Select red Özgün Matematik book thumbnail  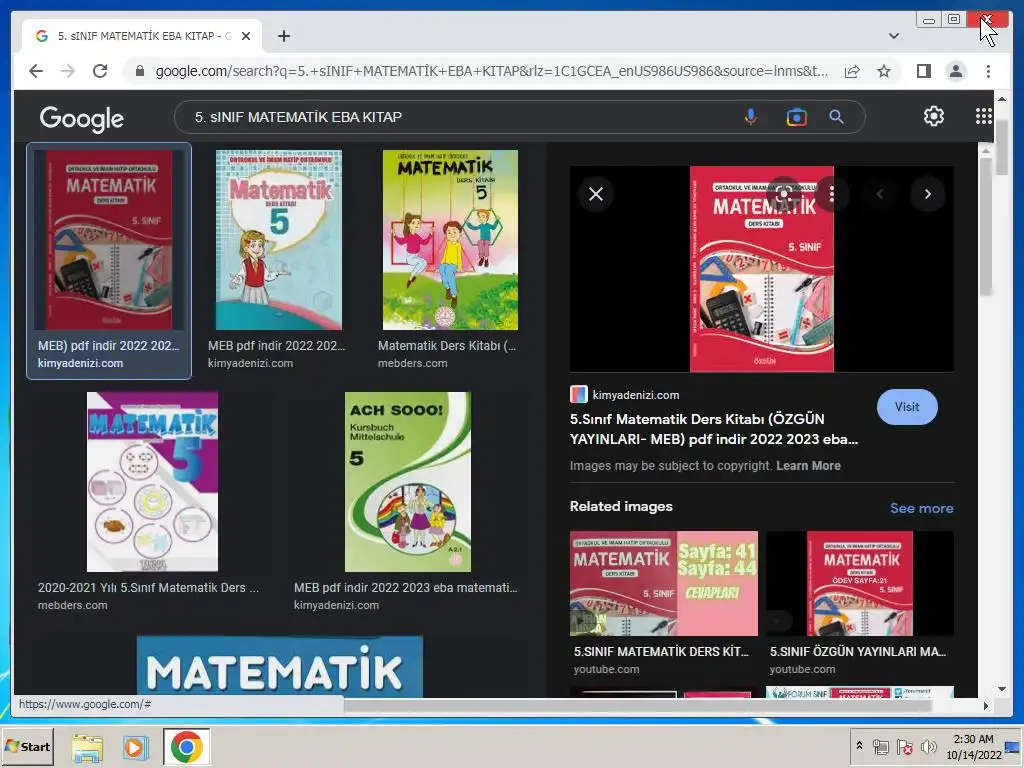tap(109, 240)
